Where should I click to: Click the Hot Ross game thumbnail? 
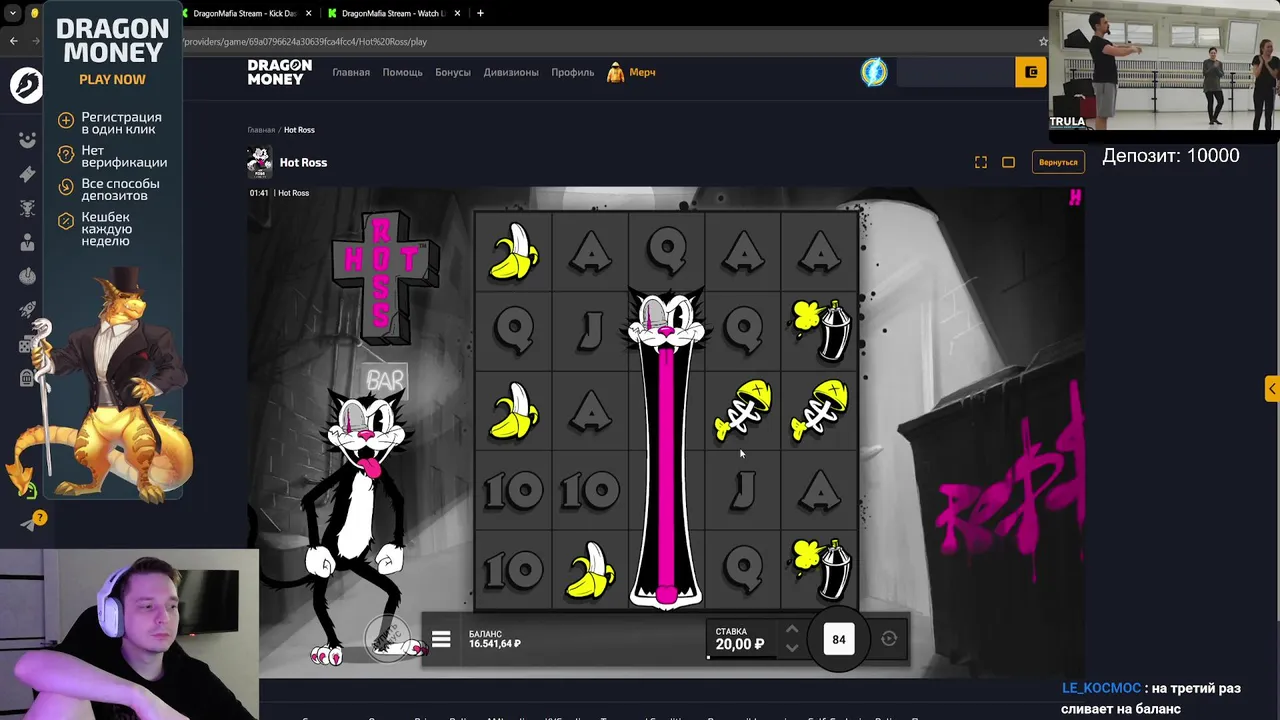click(259, 162)
